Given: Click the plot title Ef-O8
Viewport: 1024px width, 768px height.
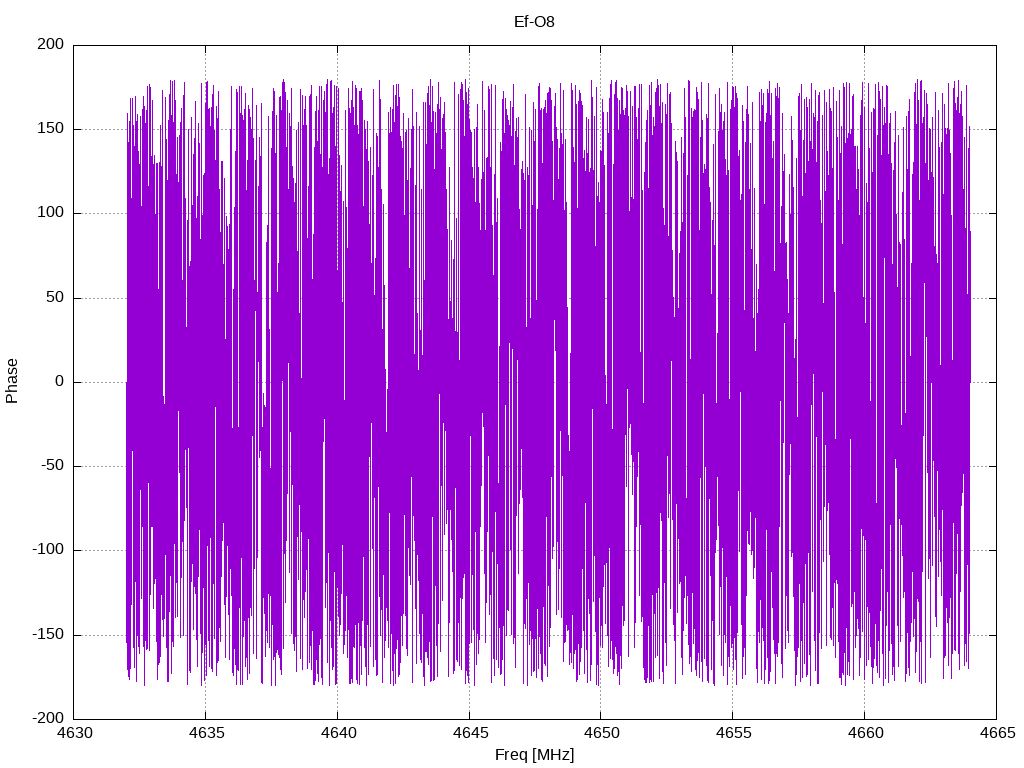Looking at the screenshot, I should tap(534, 22).
